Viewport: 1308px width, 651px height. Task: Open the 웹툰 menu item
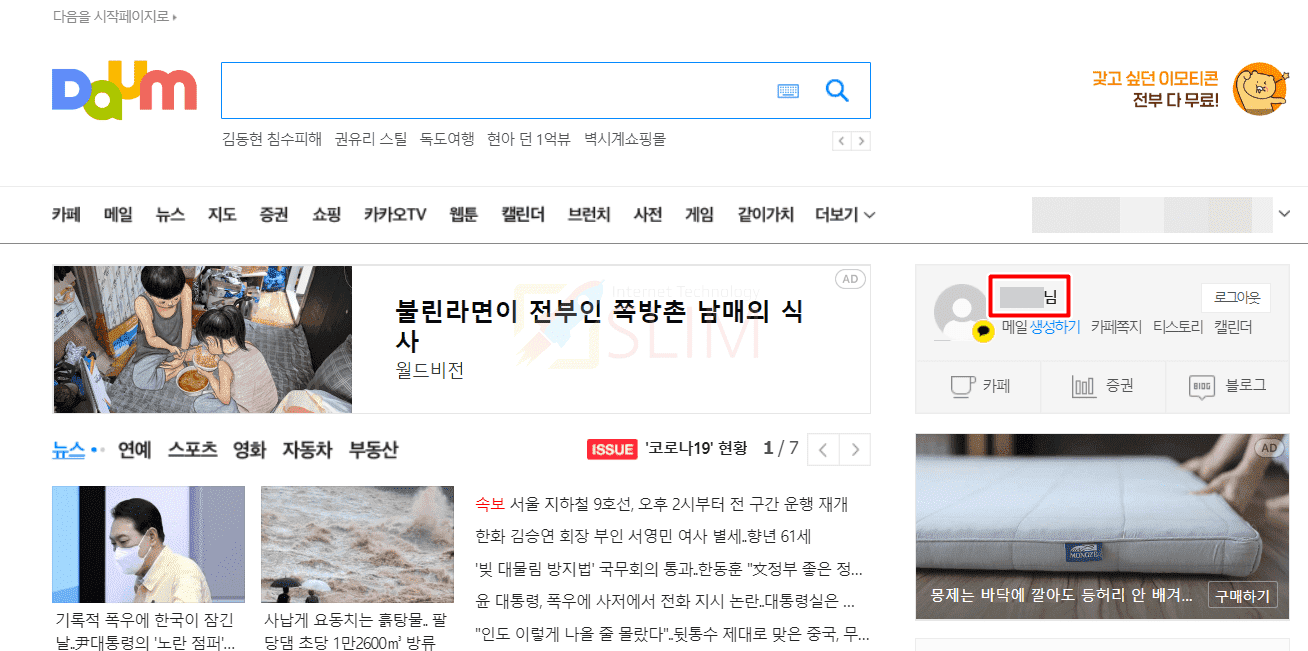[464, 214]
